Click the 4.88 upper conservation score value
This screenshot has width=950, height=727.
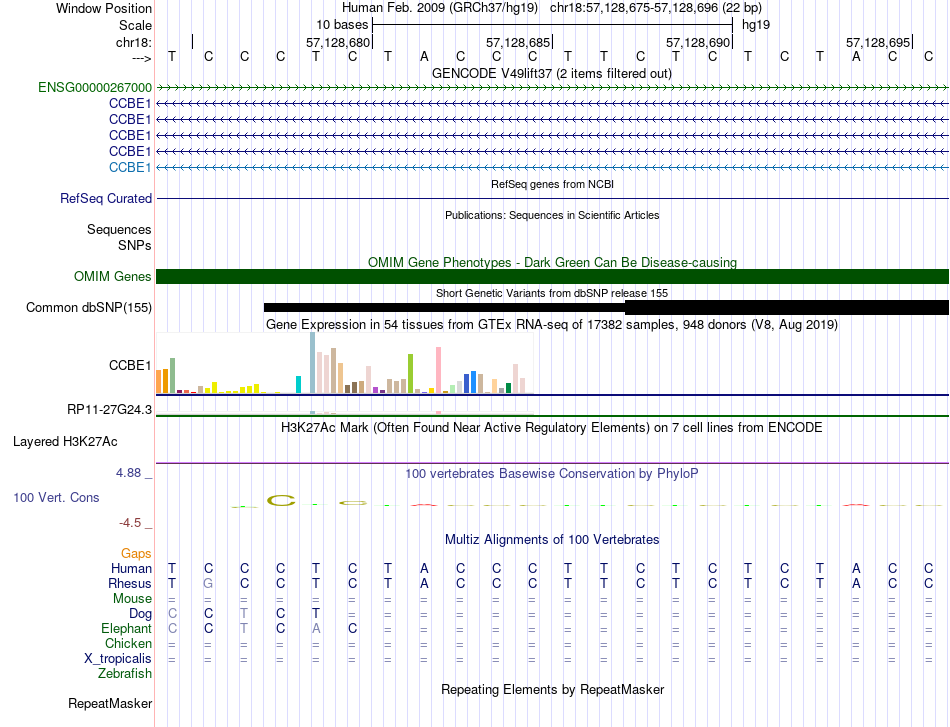point(129,473)
